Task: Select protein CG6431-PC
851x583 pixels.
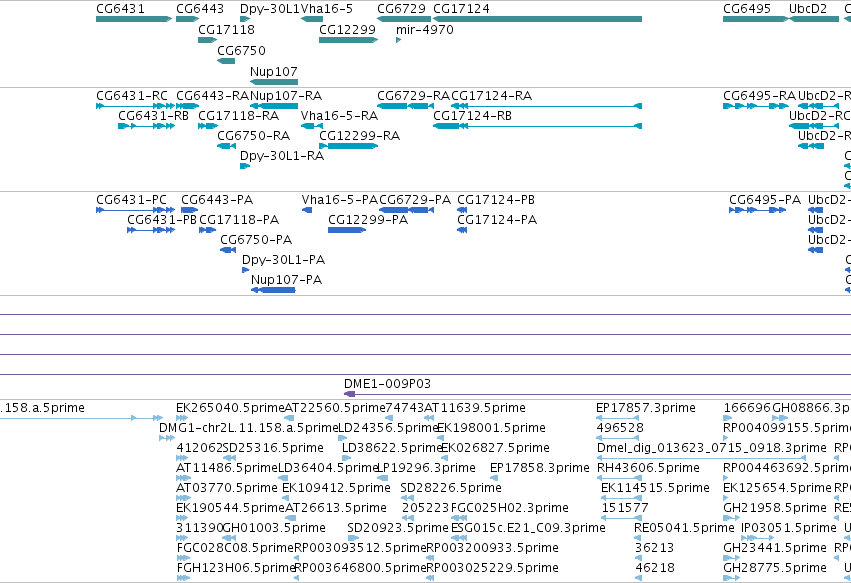Action: (135, 210)
